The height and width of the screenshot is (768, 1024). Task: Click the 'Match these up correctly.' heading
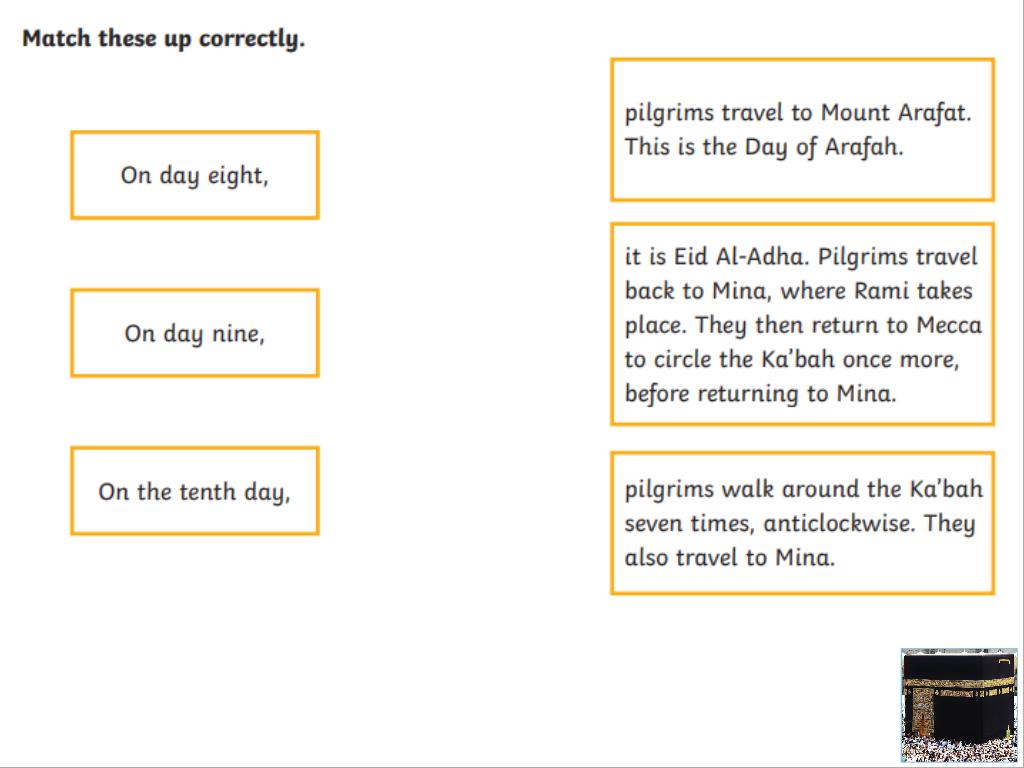coord(163,39)
